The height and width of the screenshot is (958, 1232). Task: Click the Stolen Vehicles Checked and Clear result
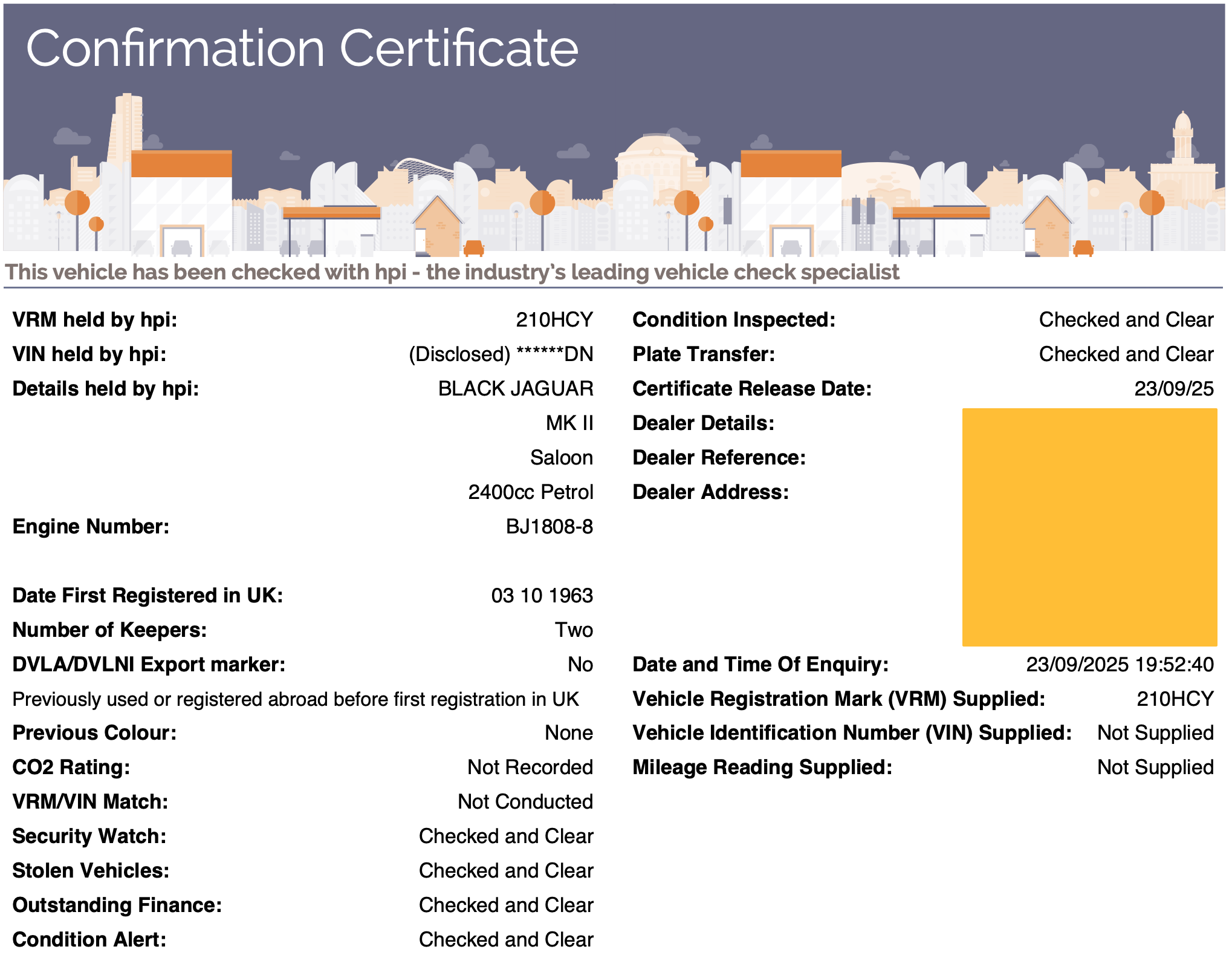pyautogui.click(x=506, y=871)
